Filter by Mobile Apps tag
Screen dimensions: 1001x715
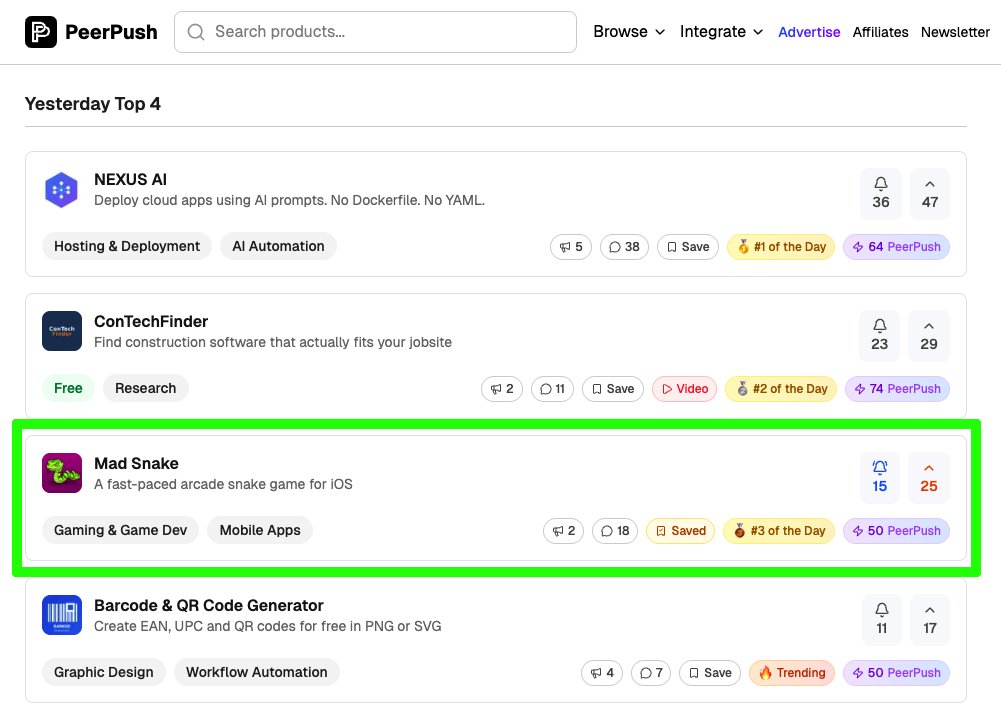260,531
